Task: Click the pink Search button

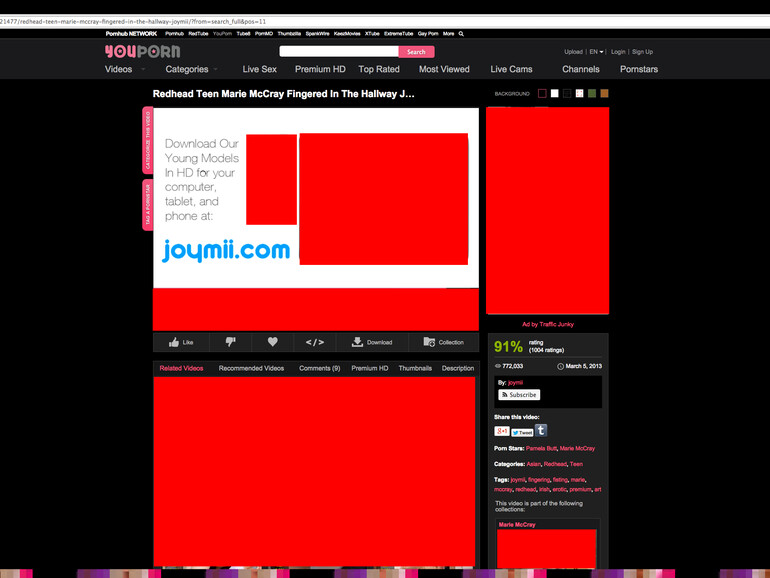Action: click(x=416, y=52)
